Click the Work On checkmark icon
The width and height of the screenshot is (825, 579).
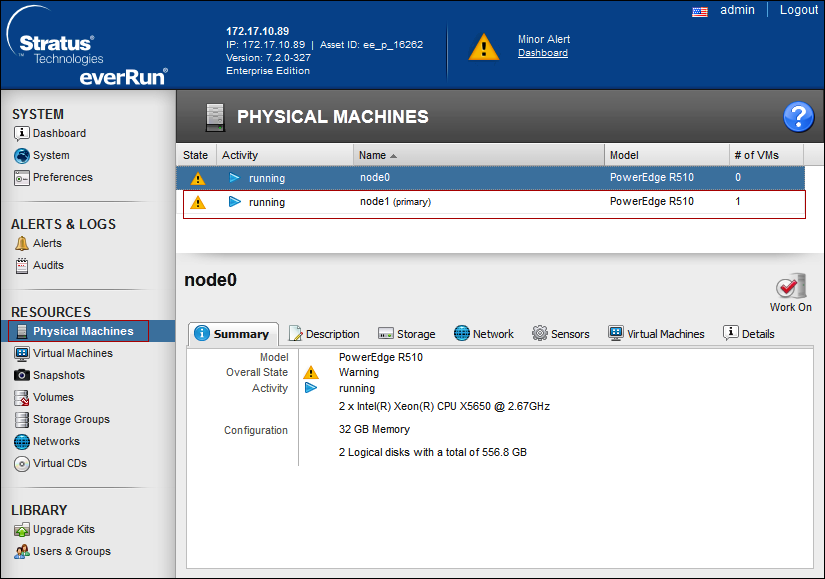(790, 287)
